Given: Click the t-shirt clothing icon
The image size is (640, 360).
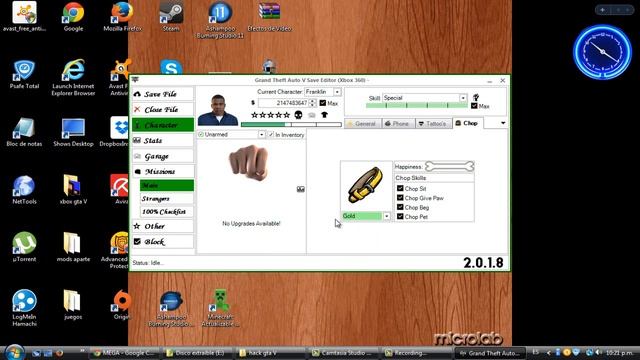Looking at the screenshot, I should 324,115.
